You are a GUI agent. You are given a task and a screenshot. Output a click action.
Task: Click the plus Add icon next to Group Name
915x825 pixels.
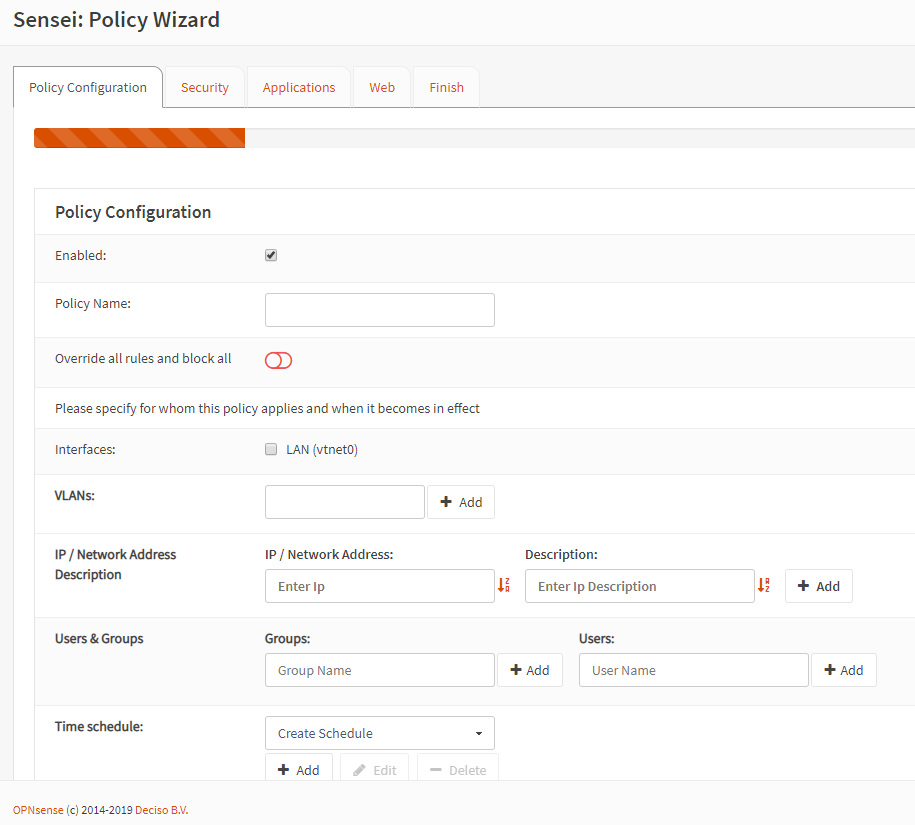[x=530, y=669]
